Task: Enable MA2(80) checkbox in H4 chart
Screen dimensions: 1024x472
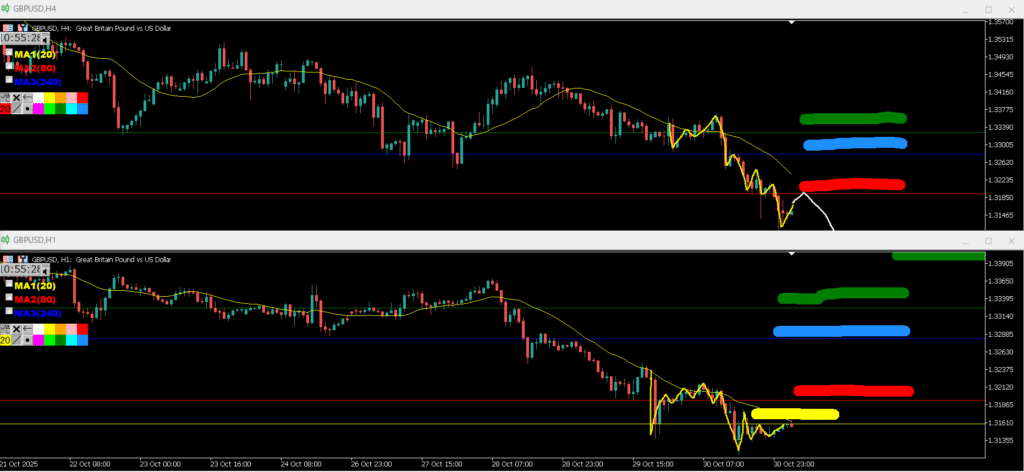Action: point(9,66)
